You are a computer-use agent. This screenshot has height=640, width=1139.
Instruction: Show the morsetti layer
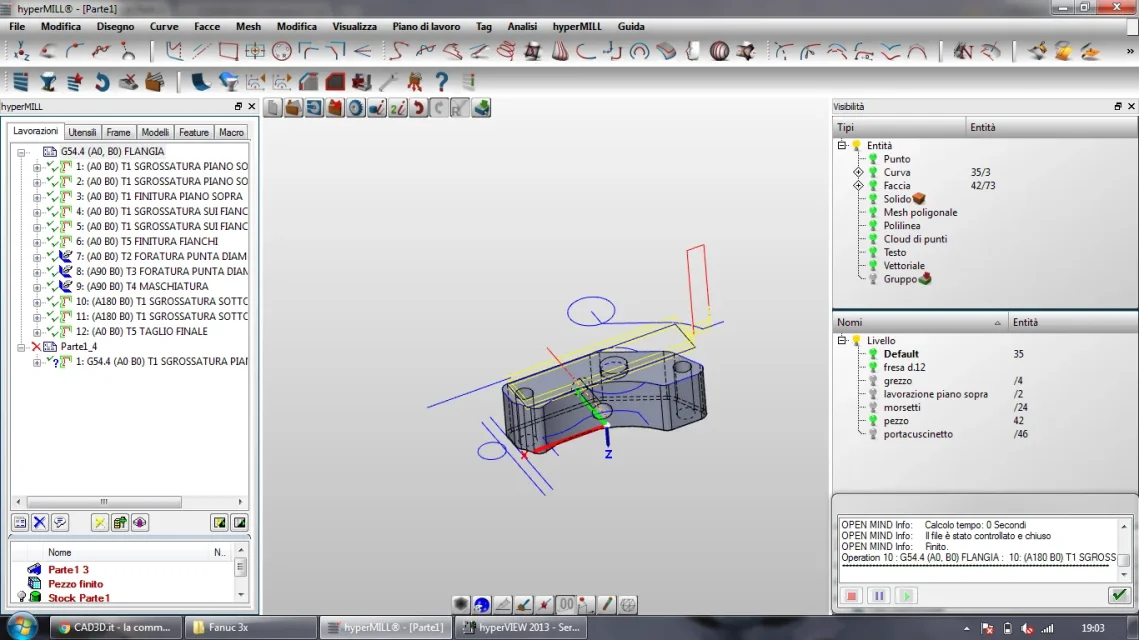[x=873, y=408]
